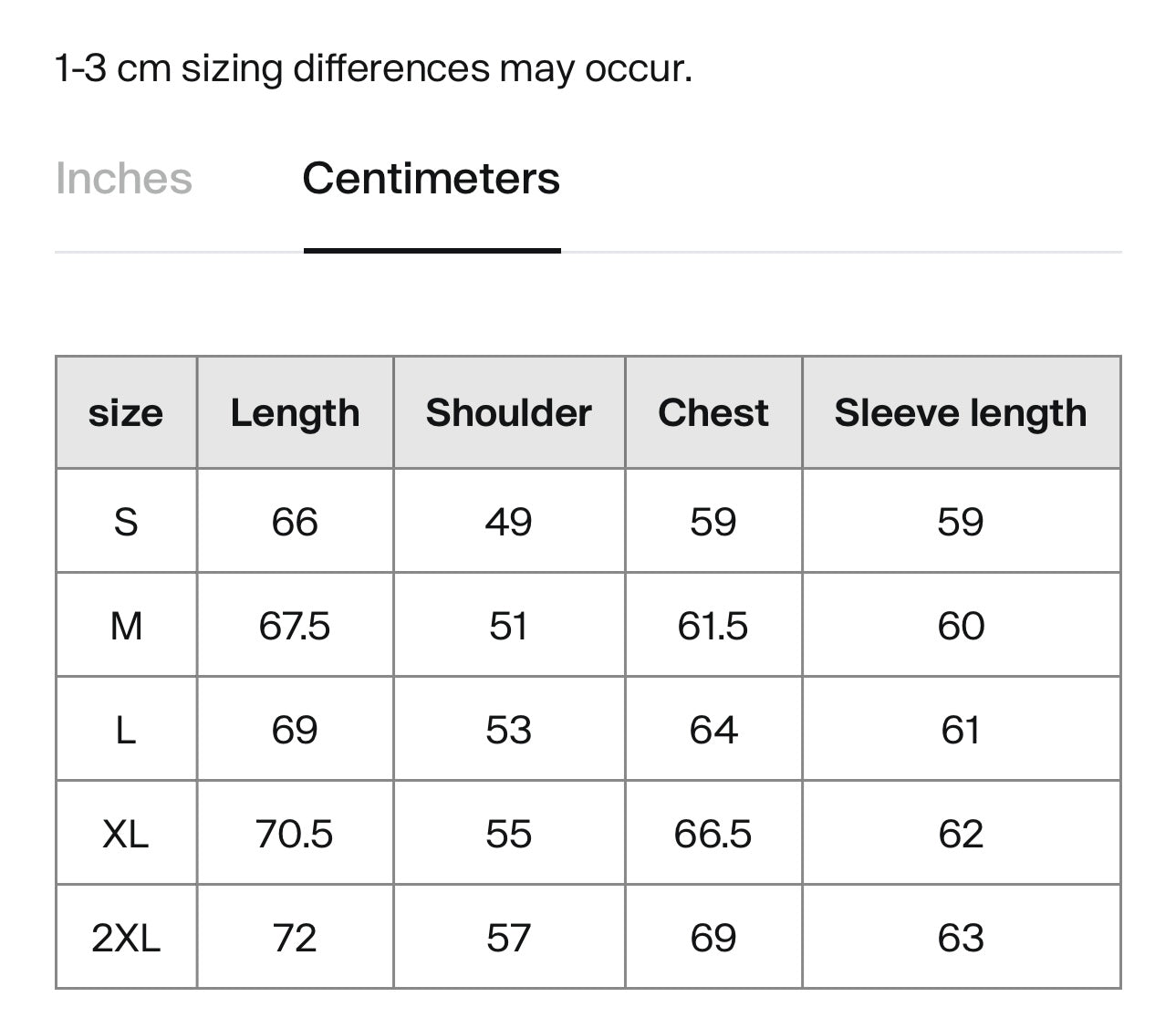Click the 49 shoulder value for S

click(x=509, y=522)
